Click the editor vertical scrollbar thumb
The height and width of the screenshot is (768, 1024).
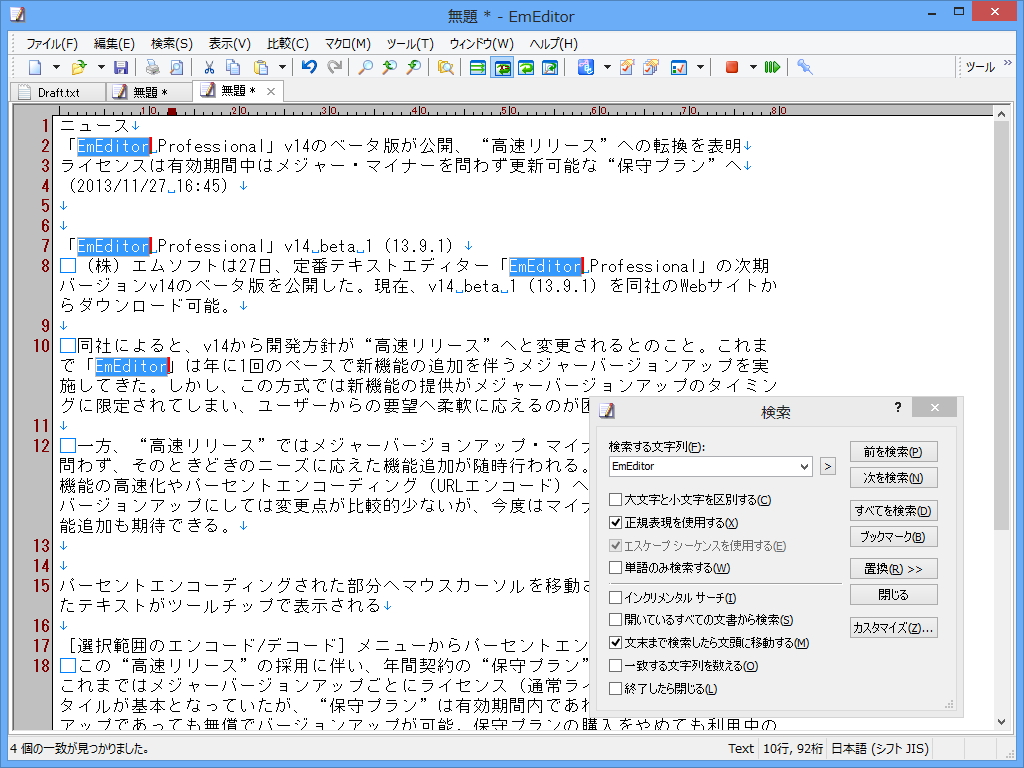point(1001,325)
